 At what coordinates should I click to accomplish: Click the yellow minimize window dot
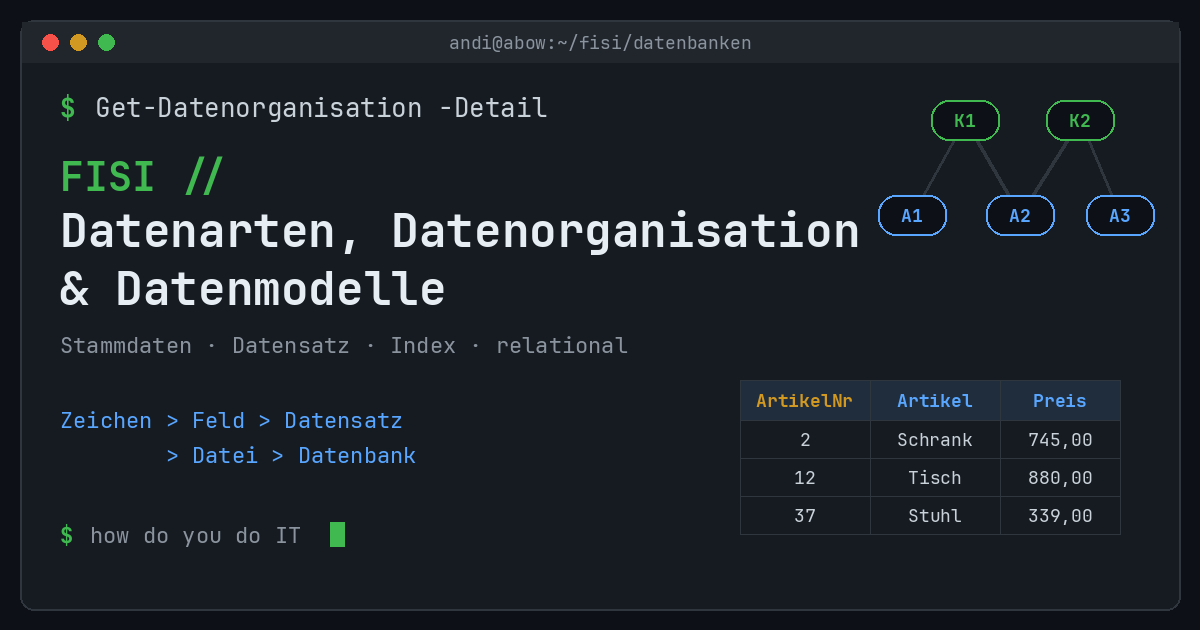[x=78, y=42]
